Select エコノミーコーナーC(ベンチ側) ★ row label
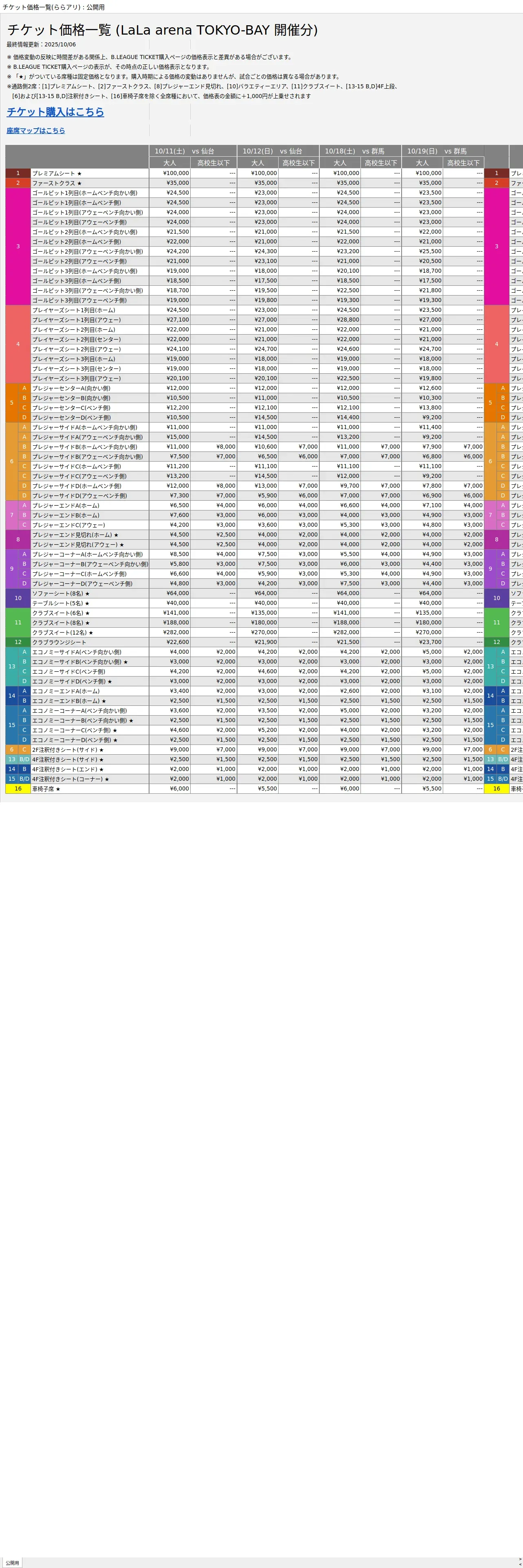523x1568 pixels. pos(90,730)
